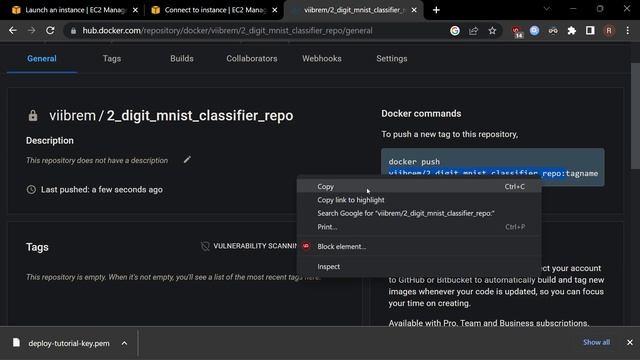640x360 pixels.
Task: Open the red extension icon with badge 14
Action: click(x=517, y=31)
